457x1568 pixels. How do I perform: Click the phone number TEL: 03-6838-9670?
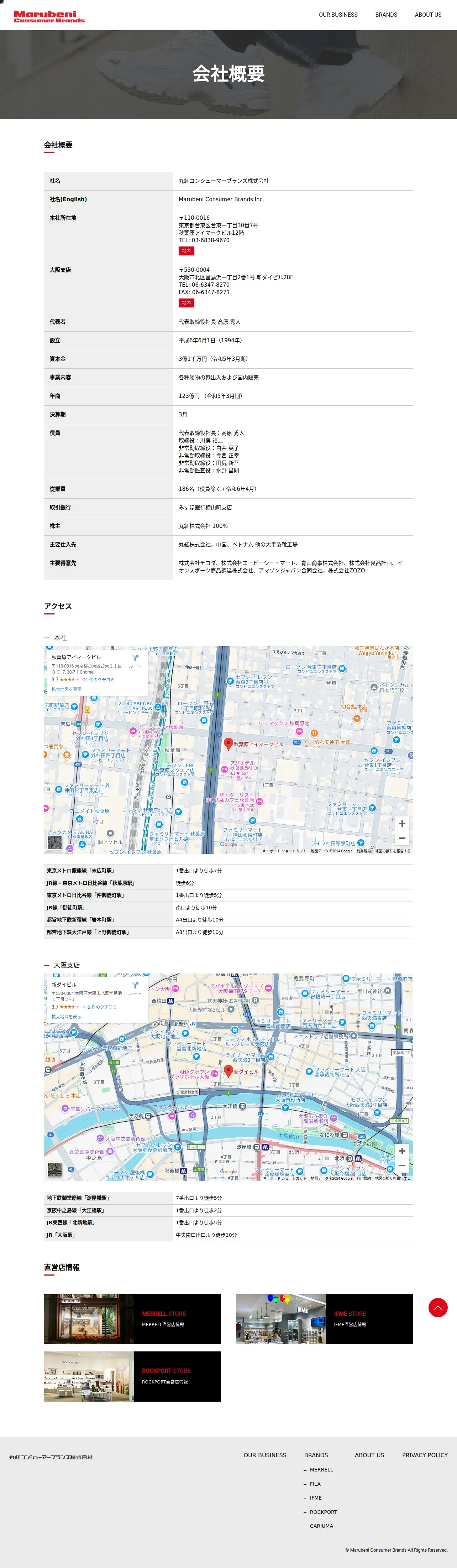(x=204, y=240)
